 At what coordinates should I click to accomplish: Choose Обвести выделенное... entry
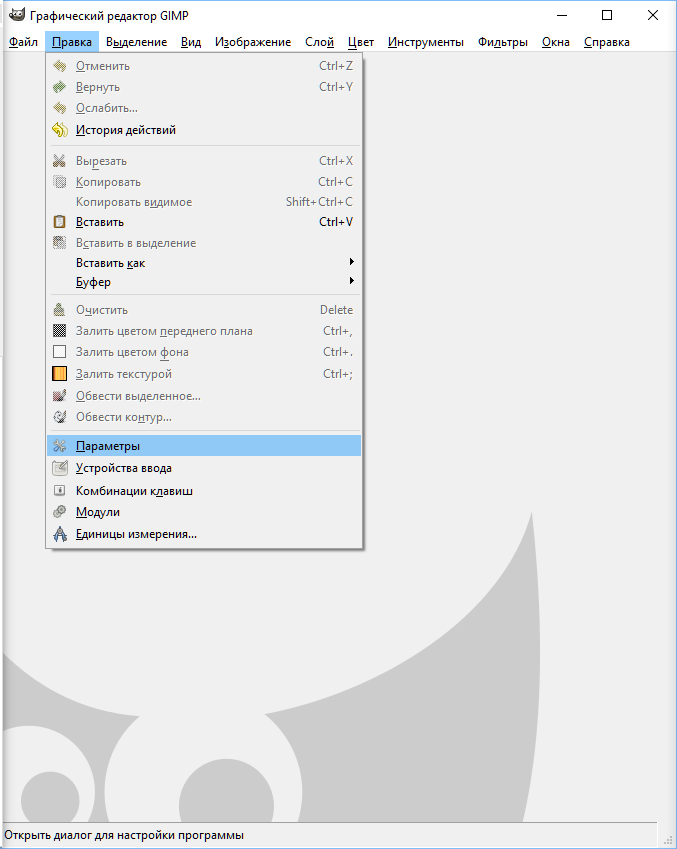(x=204, y=396)
